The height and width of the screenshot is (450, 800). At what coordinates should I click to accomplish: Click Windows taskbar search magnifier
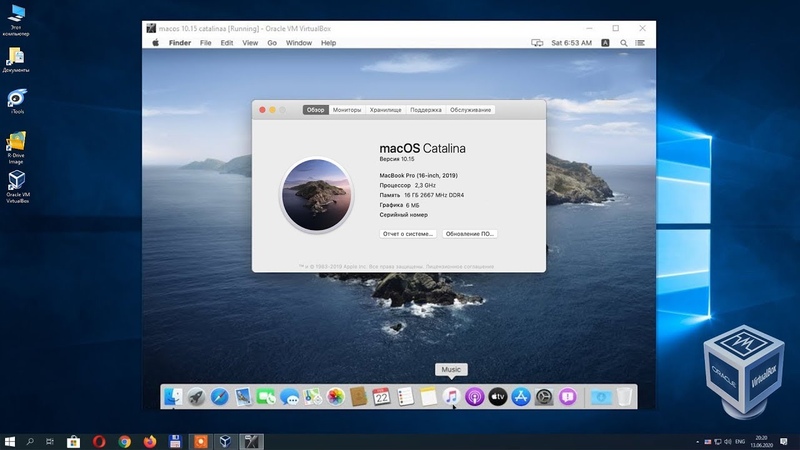coord(30,441)
